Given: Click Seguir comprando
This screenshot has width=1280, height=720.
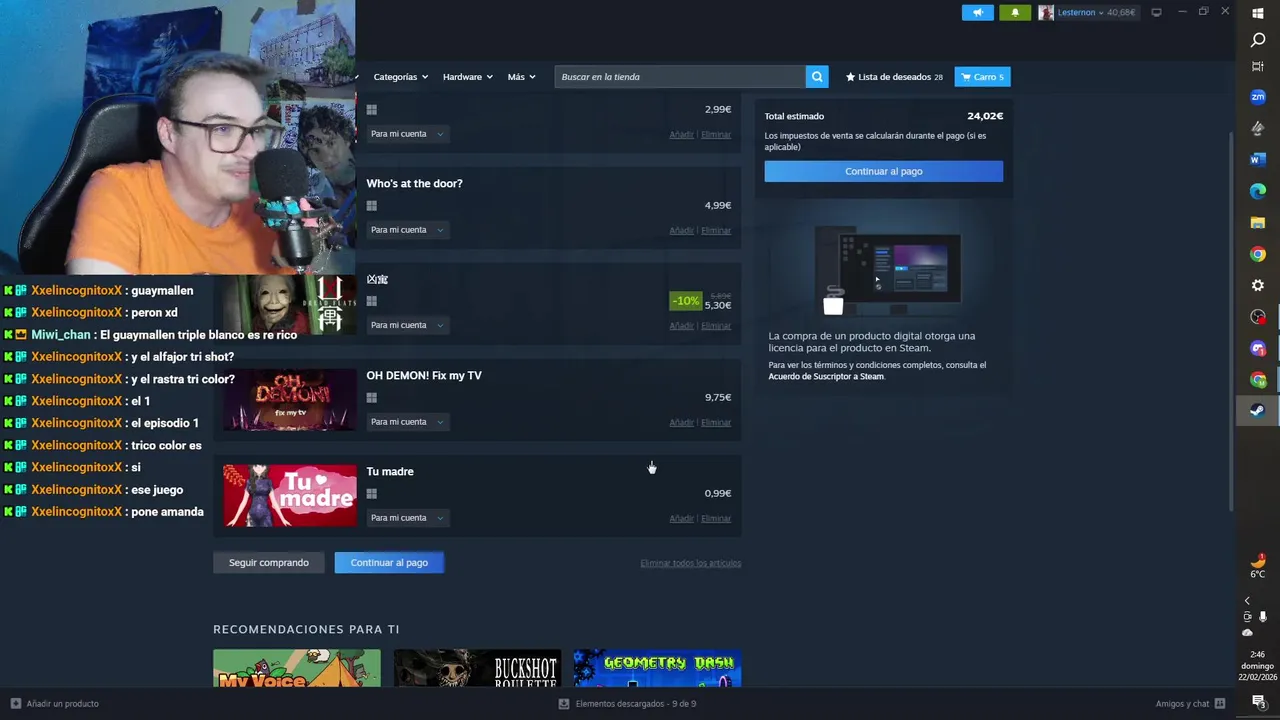Looking at the screenshot, I should pos(269,563).
